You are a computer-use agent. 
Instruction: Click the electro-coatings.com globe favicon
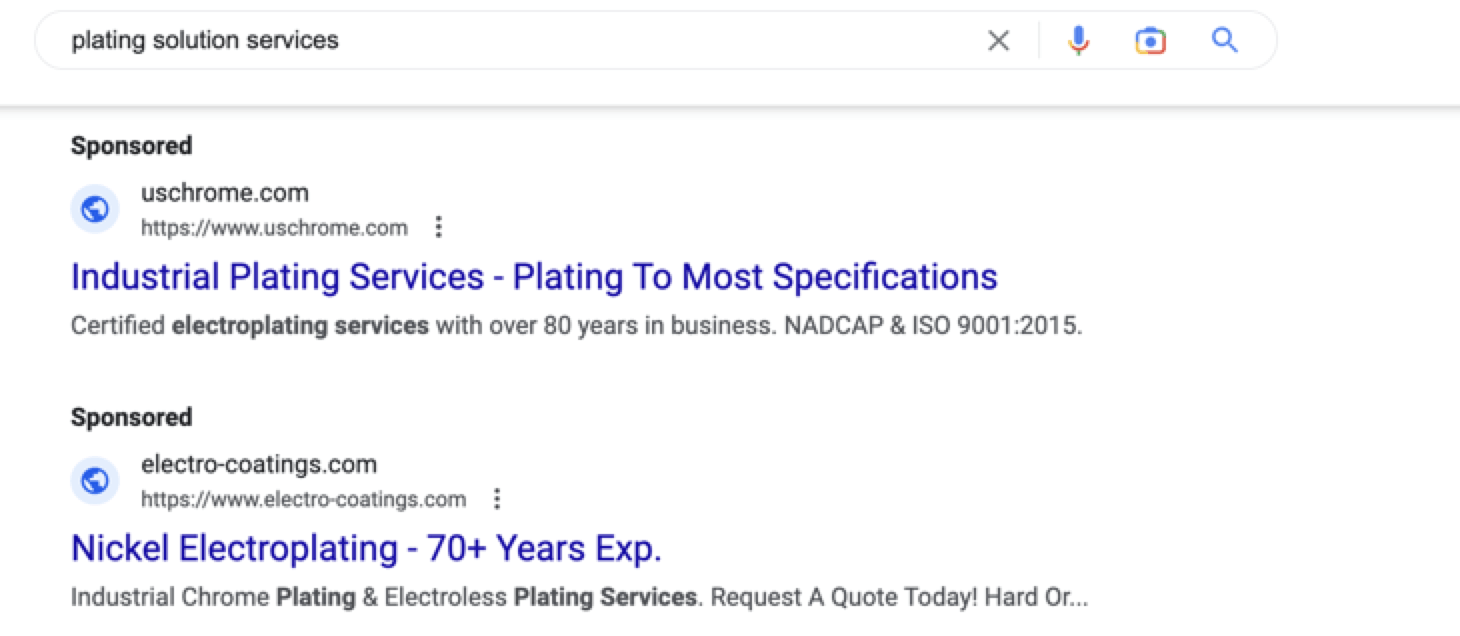tap(95, 482)
